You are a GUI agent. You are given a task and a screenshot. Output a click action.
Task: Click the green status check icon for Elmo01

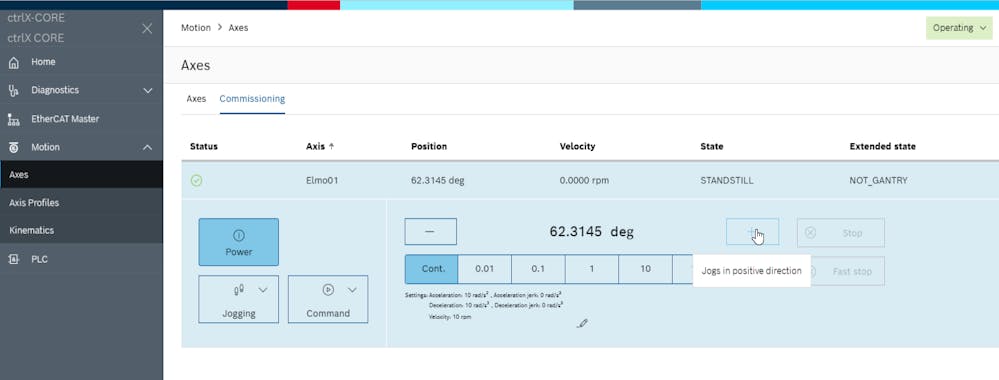pos(196,180)
